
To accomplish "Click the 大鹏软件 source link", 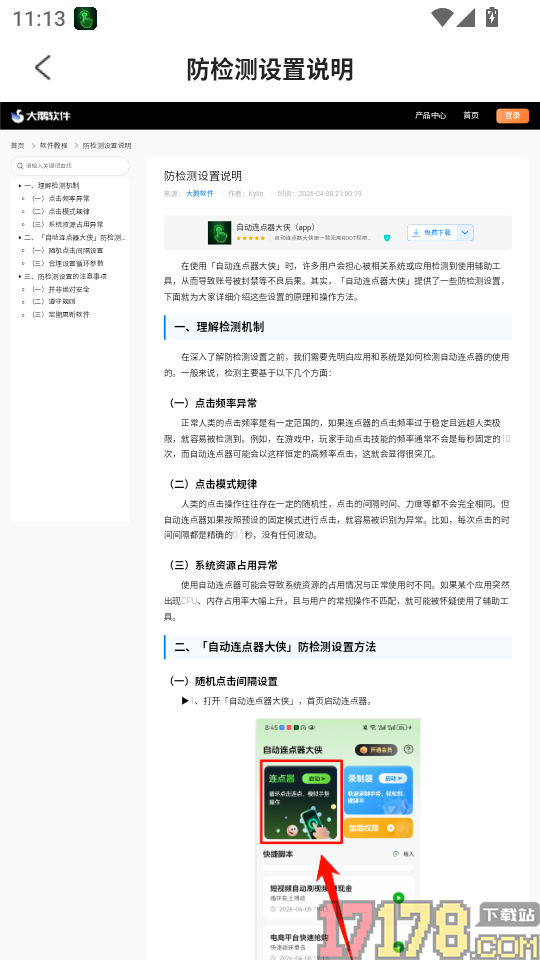I will click(x=200, y=193).
